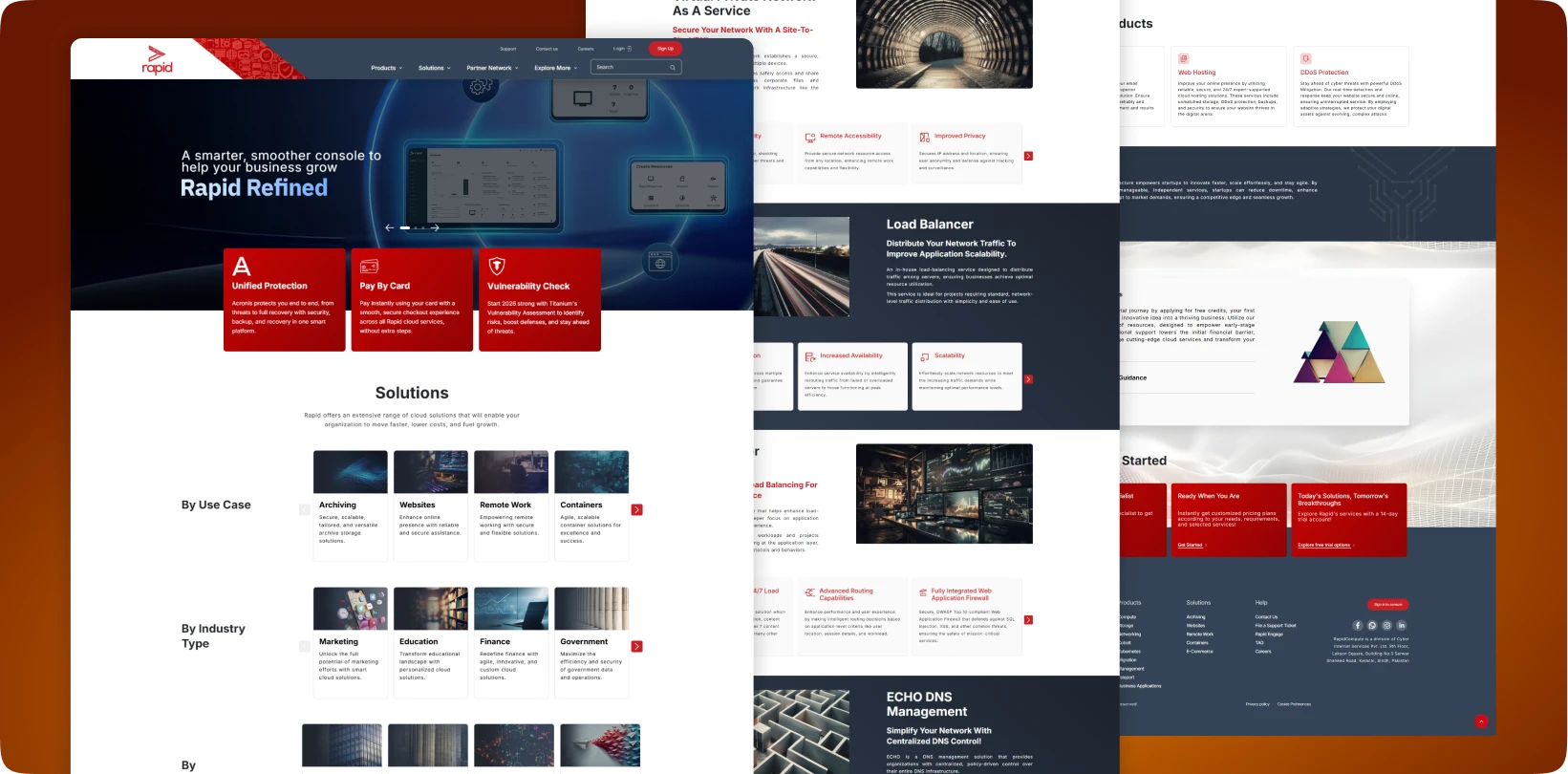Click the DDoS Protection card icon
1568x774 pixels.
click(x=1305, y=59)
